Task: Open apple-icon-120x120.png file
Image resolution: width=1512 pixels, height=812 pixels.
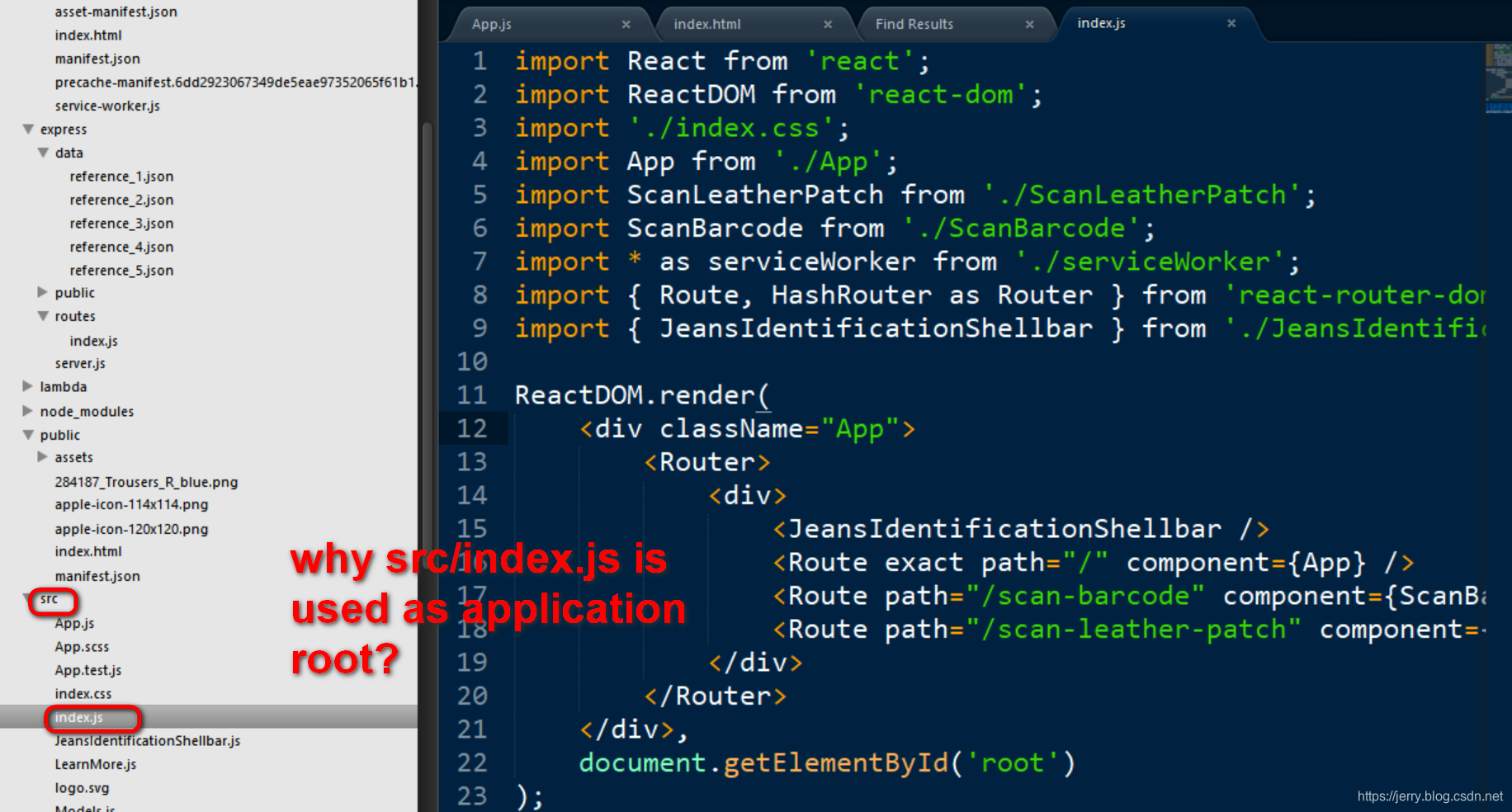Action: click(131, 529)
